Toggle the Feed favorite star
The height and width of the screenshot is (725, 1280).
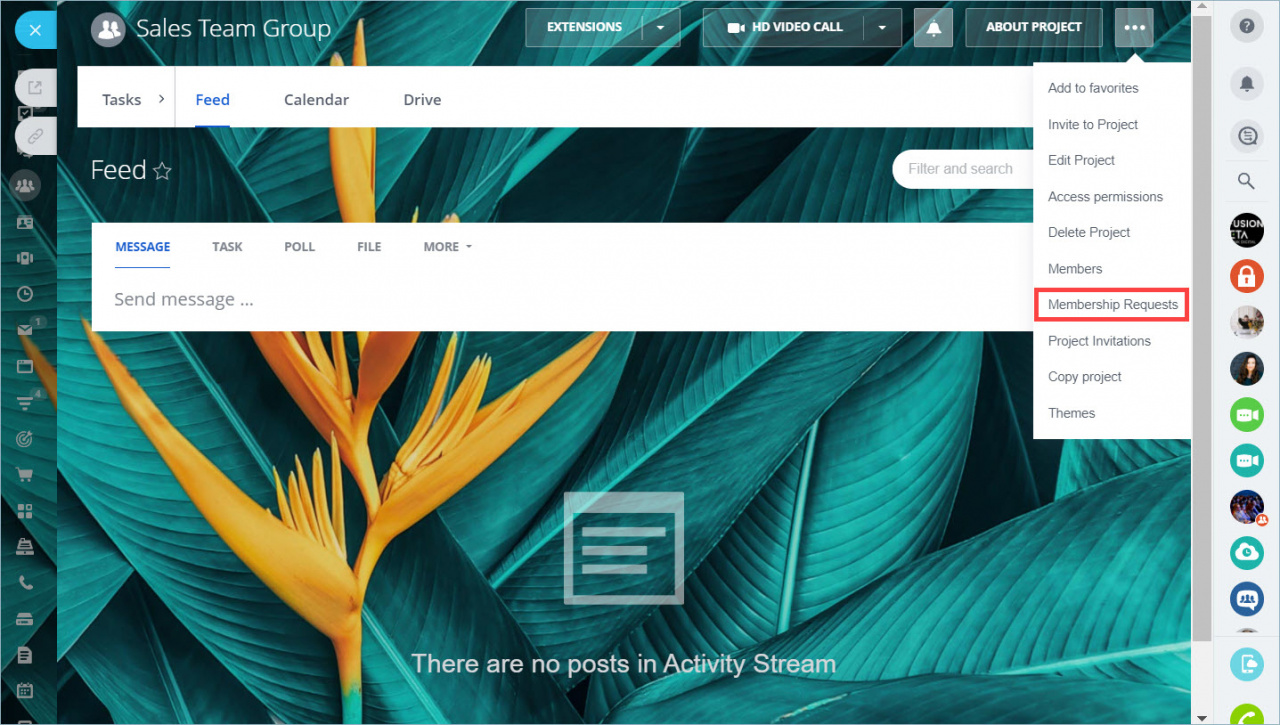coord(162,171)
